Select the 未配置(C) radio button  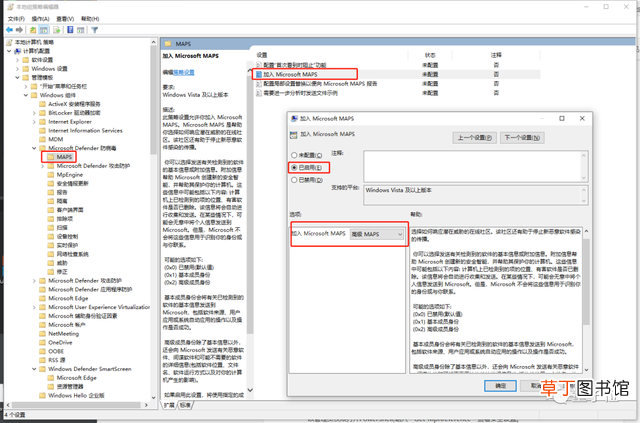click(294, 155)
